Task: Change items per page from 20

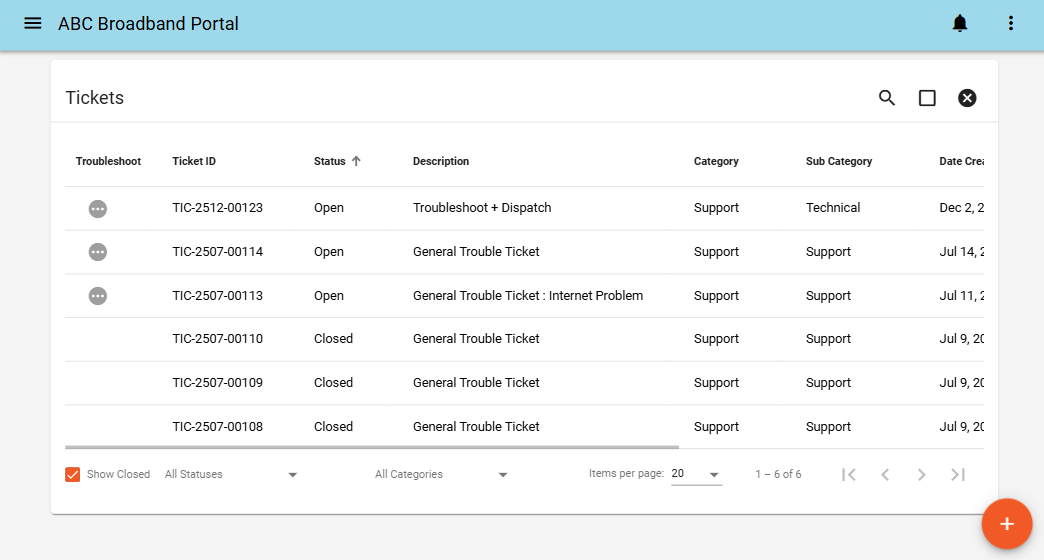Action: 696,474
